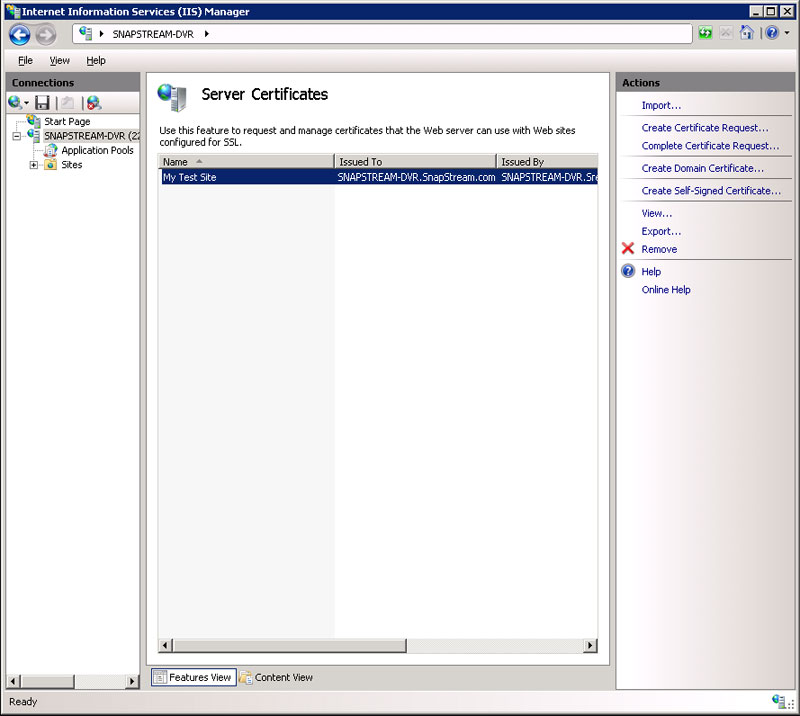Maximize the IIS Manager window
This screenshot has height=716, width=800.
pos(771,11)
